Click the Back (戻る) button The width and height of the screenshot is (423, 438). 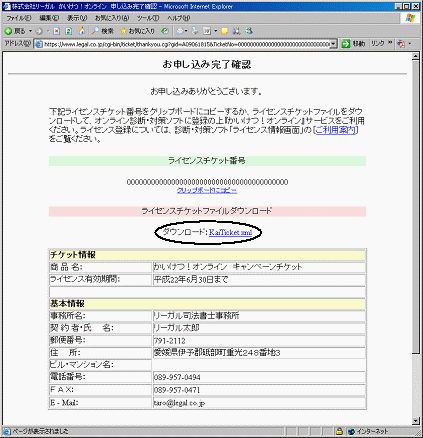point(15,31)
